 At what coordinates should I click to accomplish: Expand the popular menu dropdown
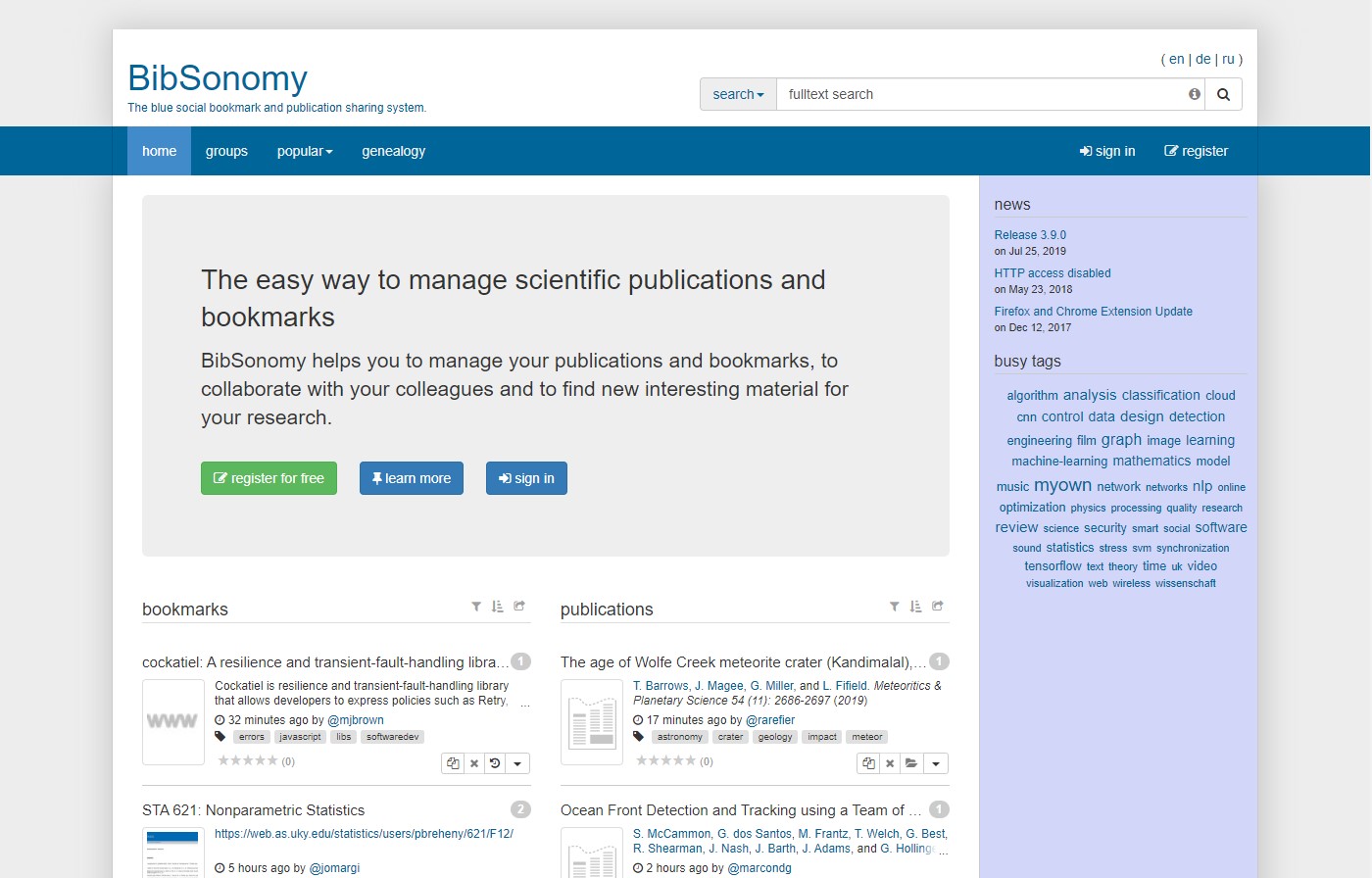coord(305,151)
